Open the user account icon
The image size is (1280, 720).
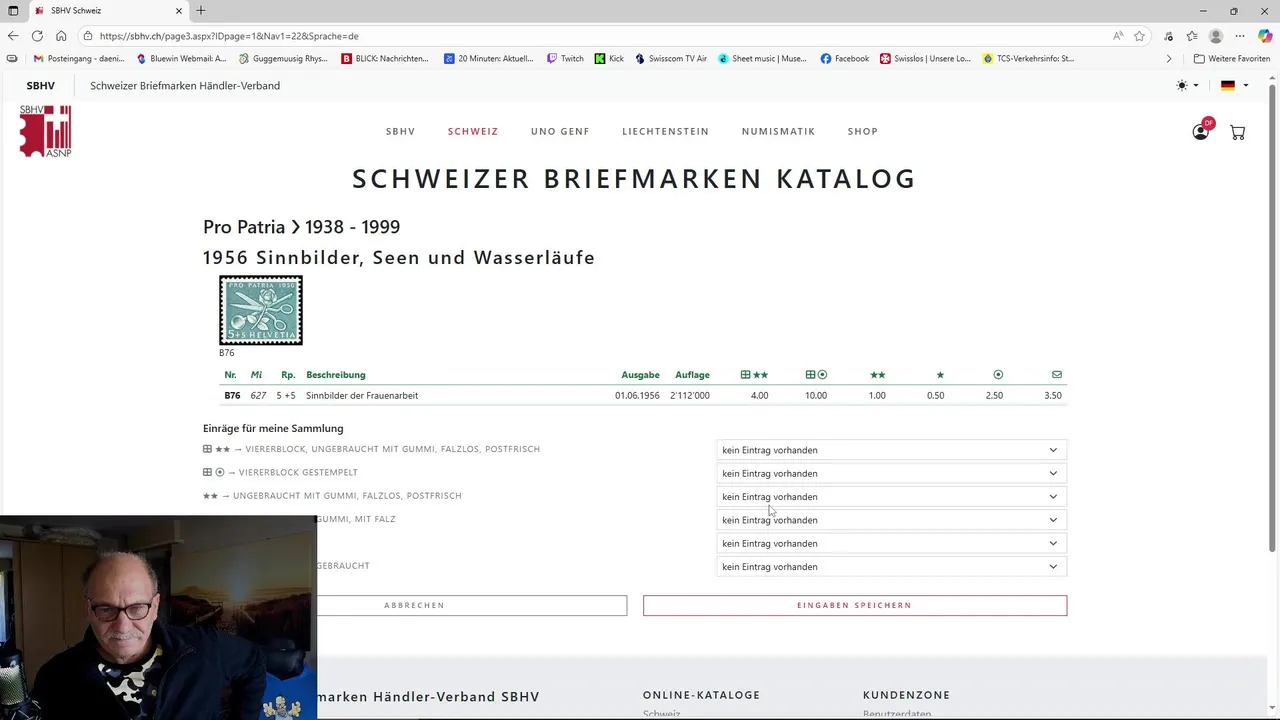pos(1200,132)
